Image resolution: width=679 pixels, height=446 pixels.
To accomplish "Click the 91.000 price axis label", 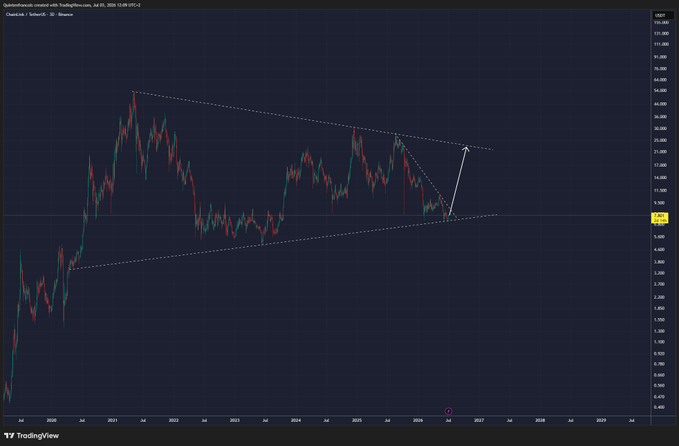I will [x=660, y=57].
